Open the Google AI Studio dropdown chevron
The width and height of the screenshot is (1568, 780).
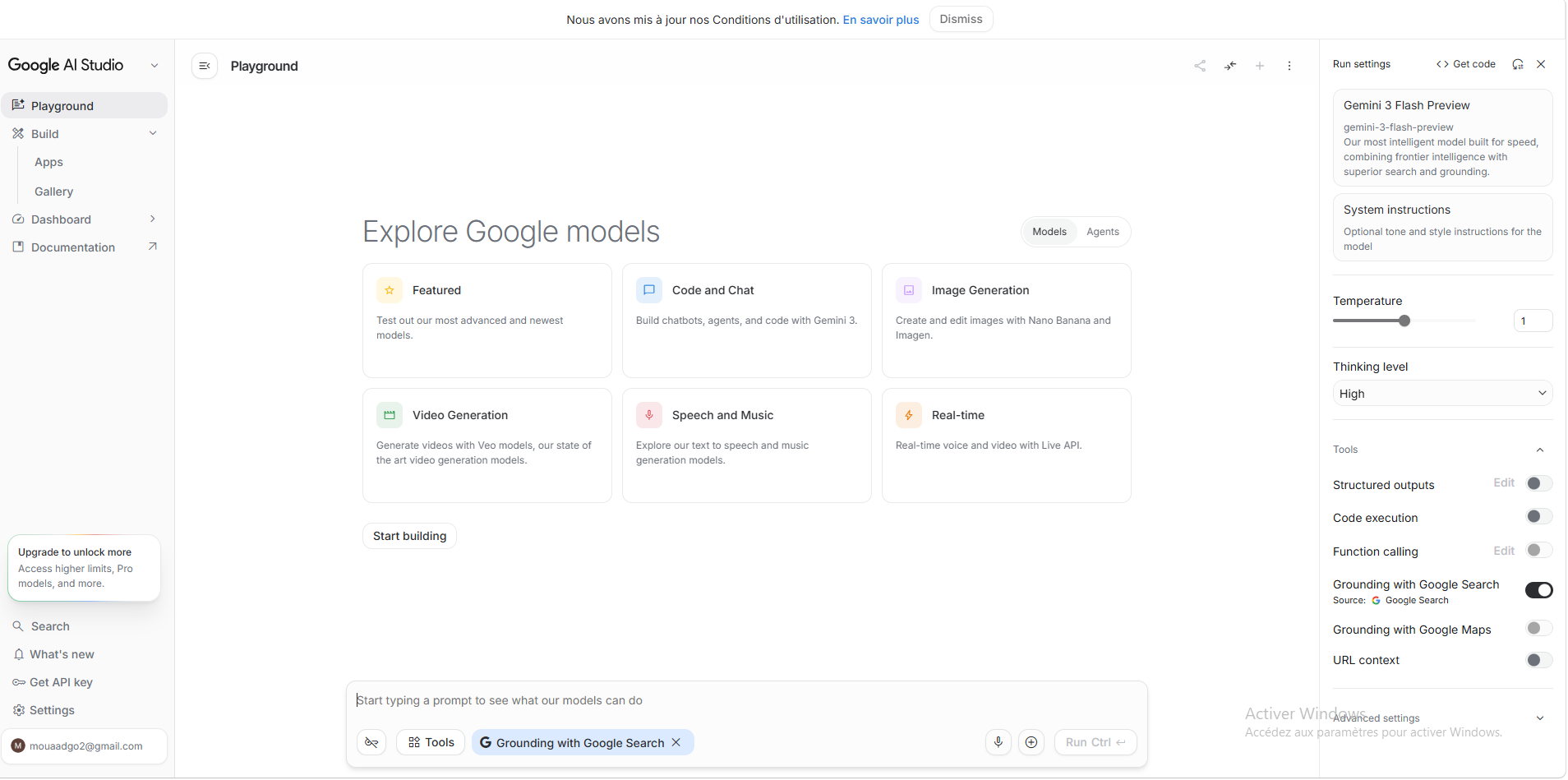tap(154, 66)
